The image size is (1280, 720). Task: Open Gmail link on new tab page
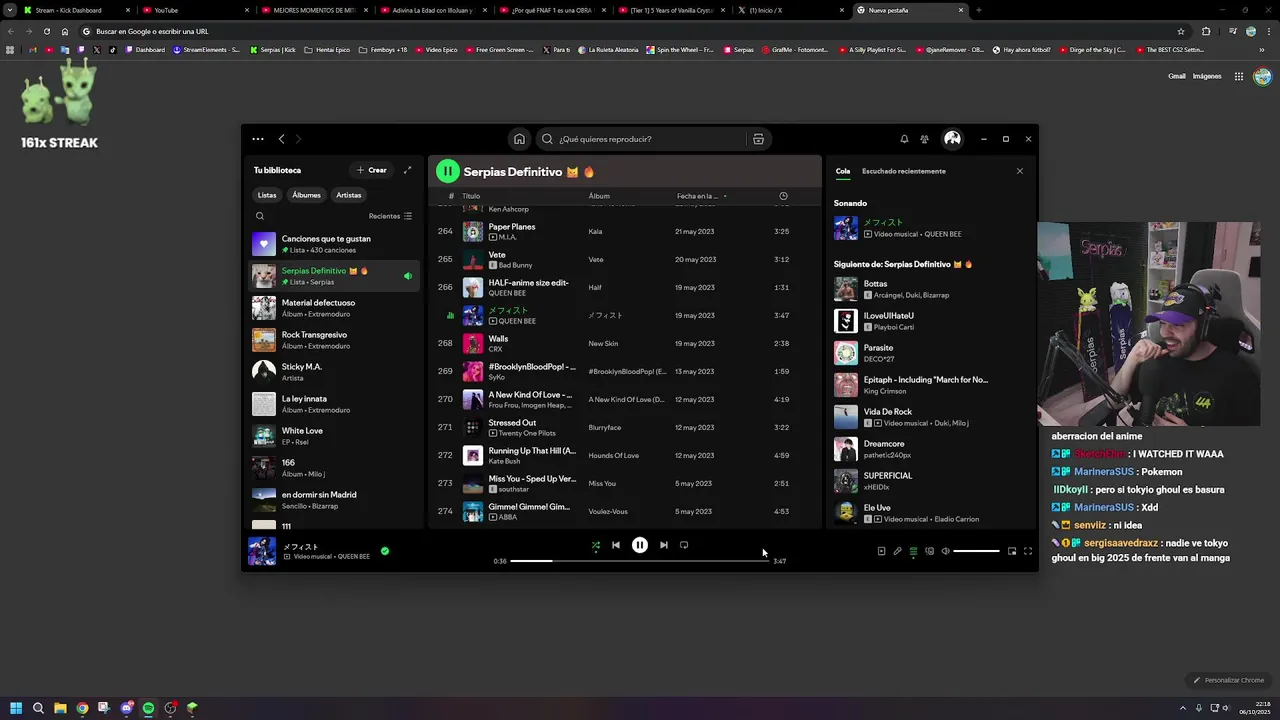click(1177, 76)
